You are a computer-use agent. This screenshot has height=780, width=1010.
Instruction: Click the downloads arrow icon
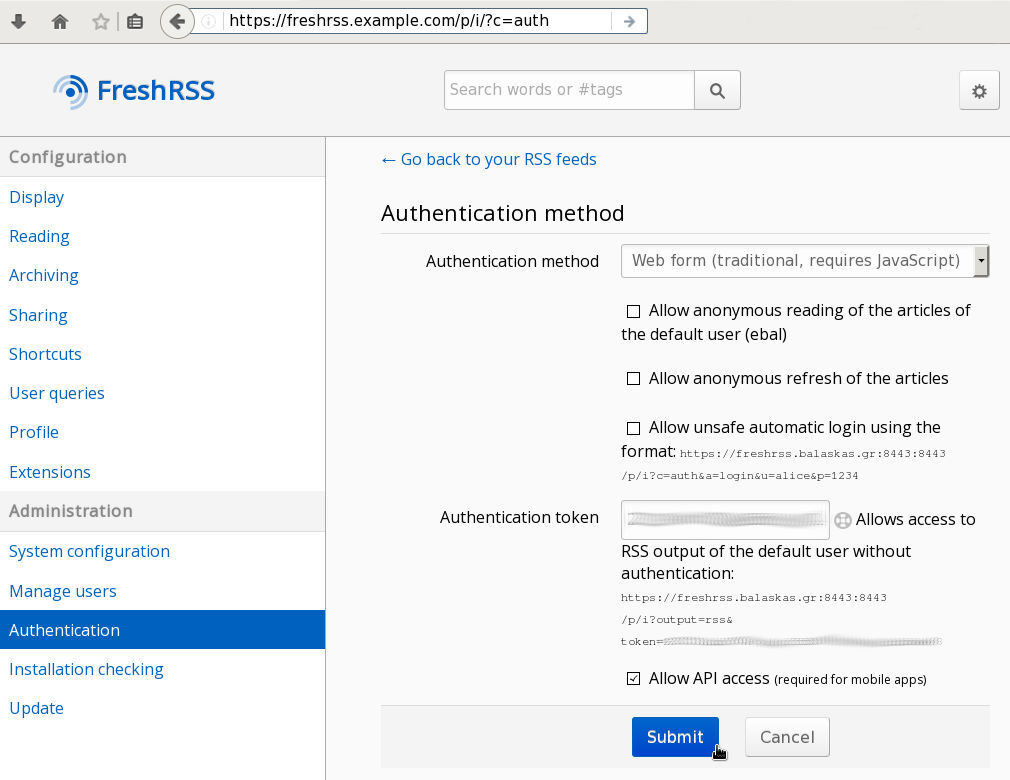(18, 21)
